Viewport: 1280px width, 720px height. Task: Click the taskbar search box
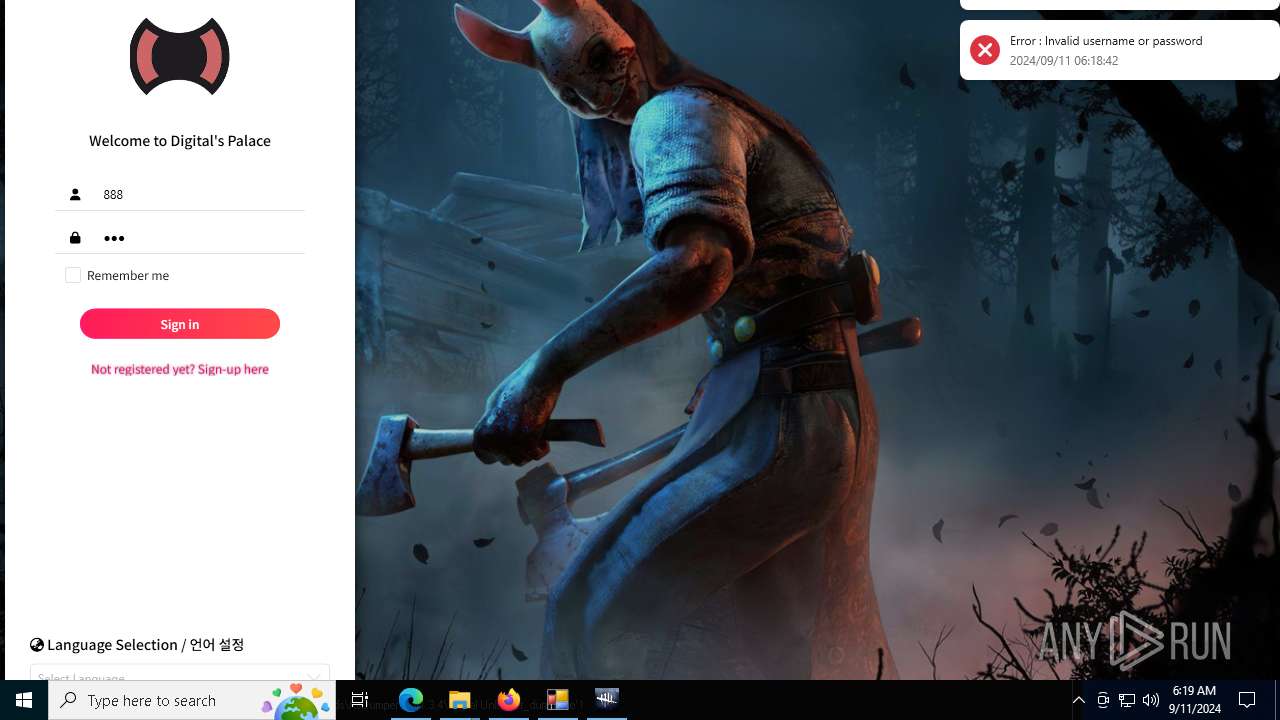point(192,700)
